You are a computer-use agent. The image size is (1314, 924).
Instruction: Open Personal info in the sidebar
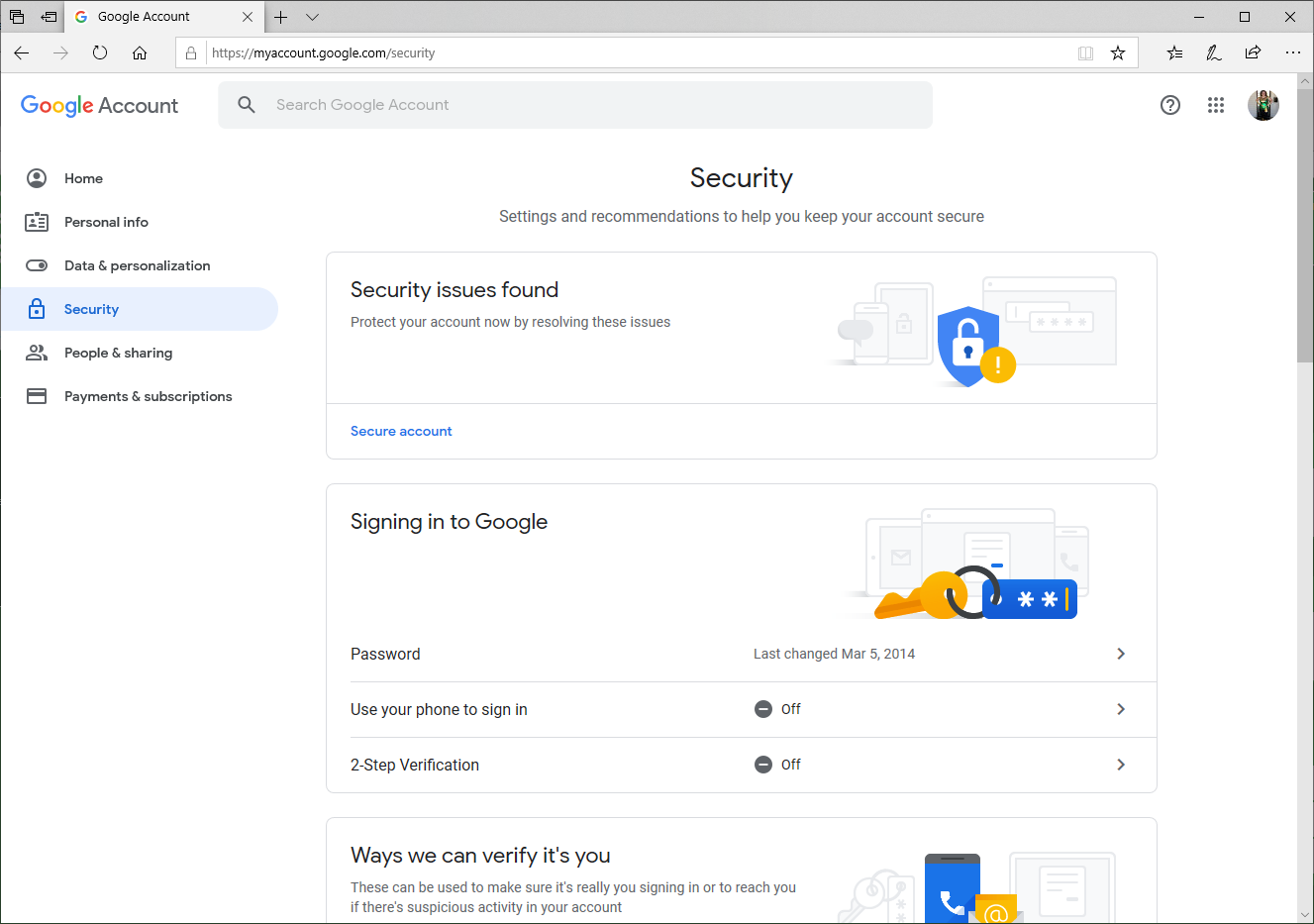(140, 222)
